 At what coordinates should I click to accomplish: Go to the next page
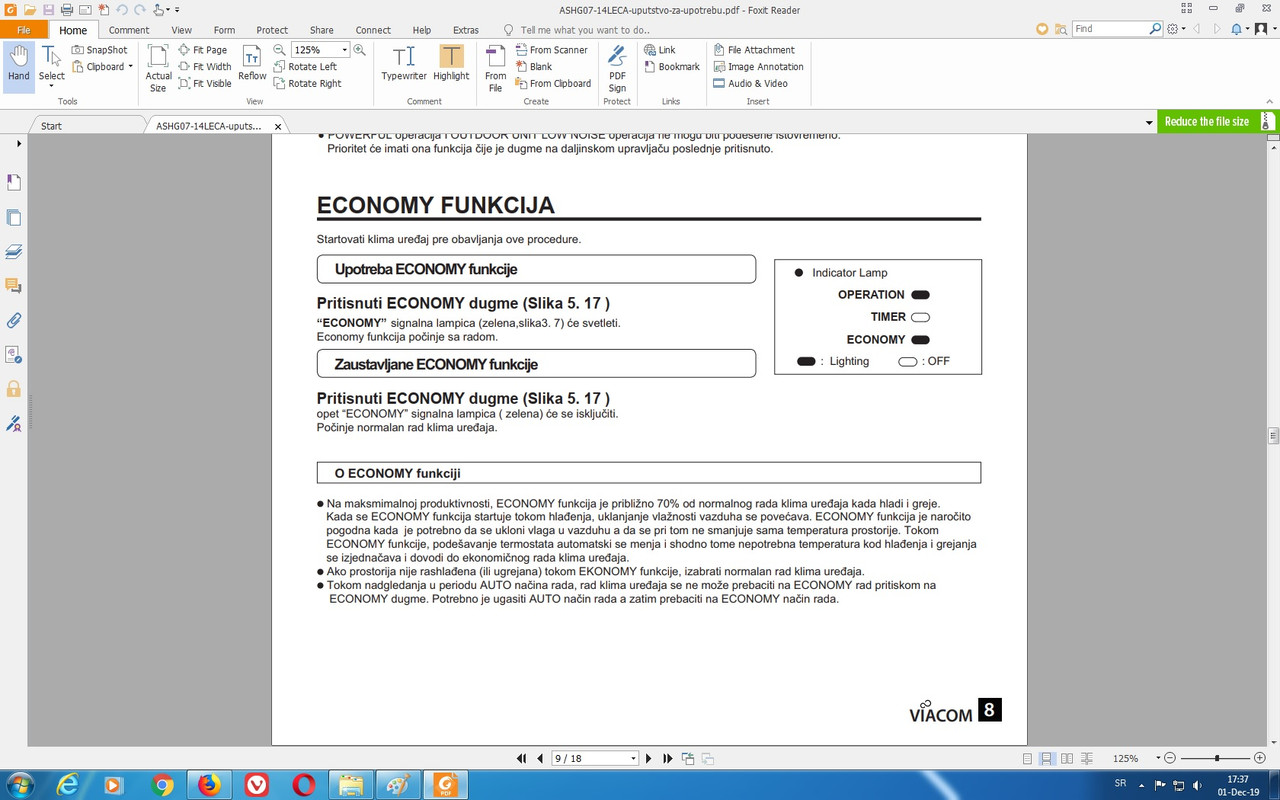click(x=649, y=759)
